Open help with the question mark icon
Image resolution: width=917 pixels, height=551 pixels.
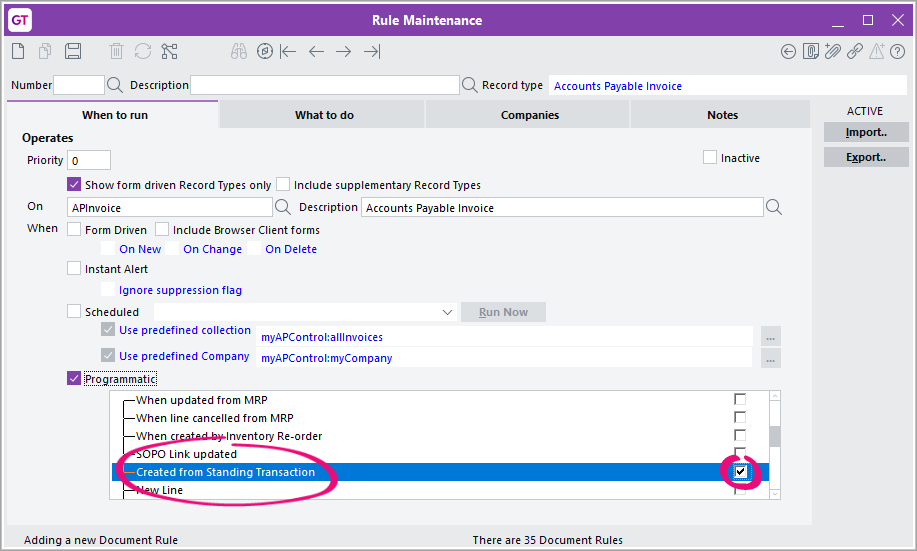click(898, 51)
